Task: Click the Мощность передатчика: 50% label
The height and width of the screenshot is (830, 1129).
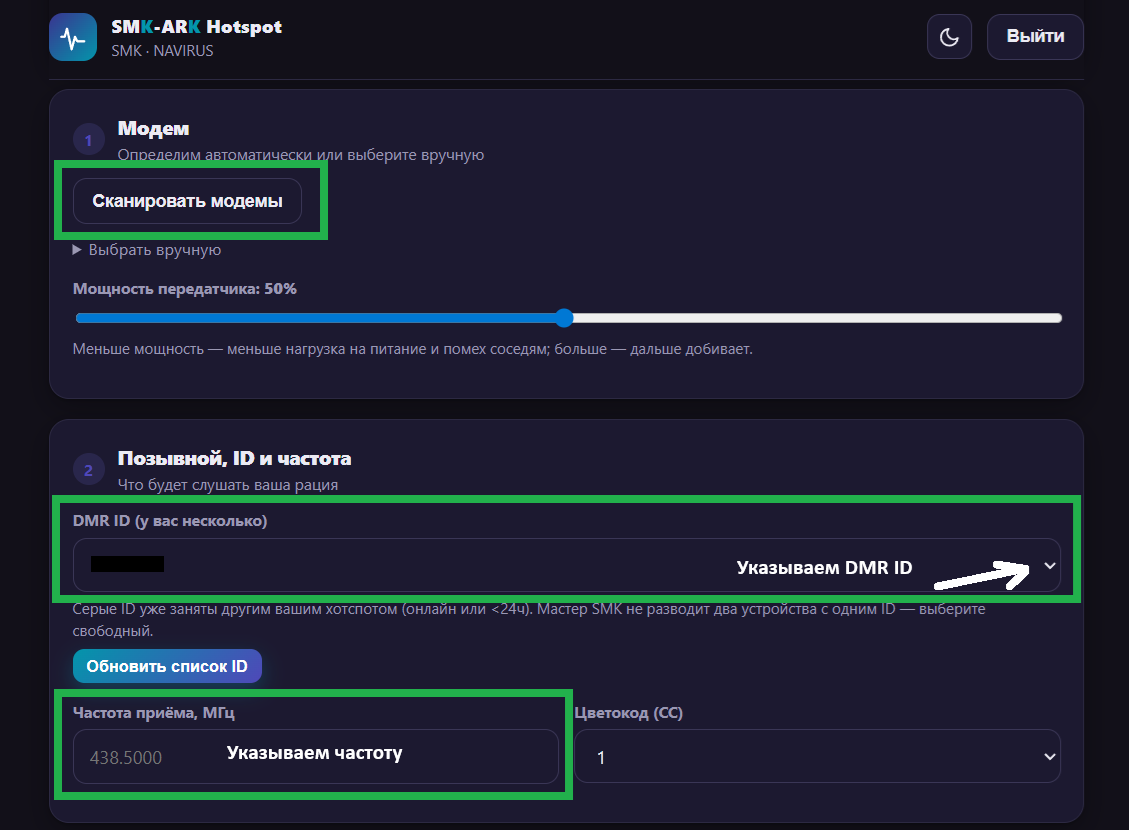Action: click(185, 289)
